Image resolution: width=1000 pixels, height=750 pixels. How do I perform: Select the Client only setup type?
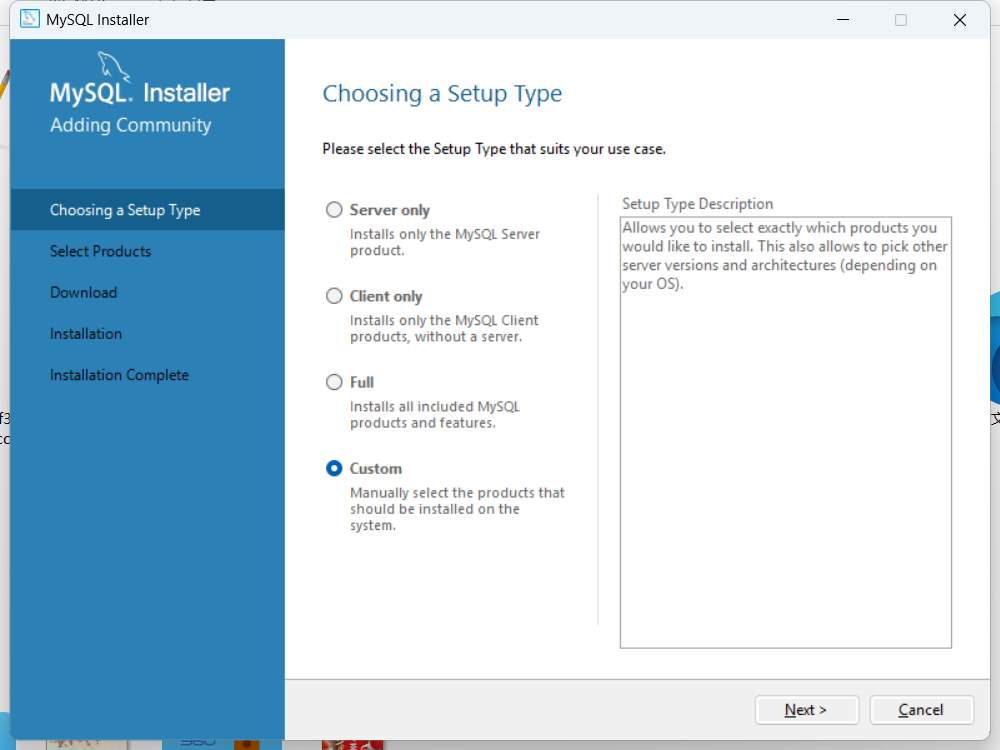point(334,296)
